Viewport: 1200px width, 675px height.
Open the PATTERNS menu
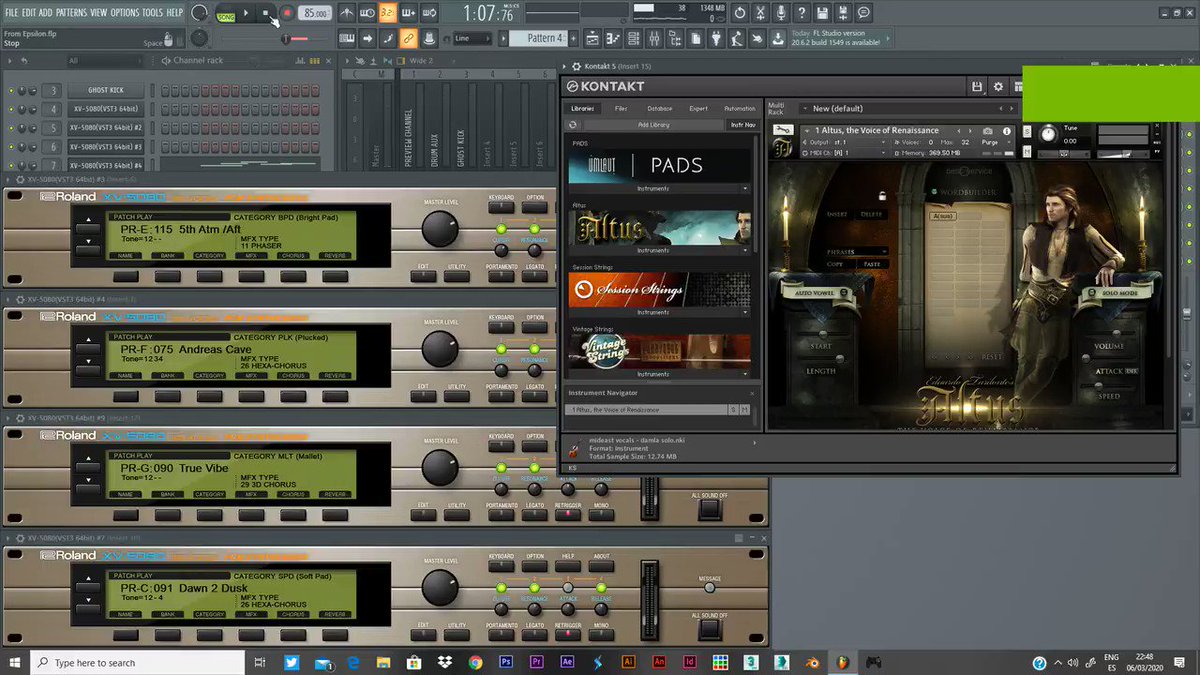click(x=70, y=12)
